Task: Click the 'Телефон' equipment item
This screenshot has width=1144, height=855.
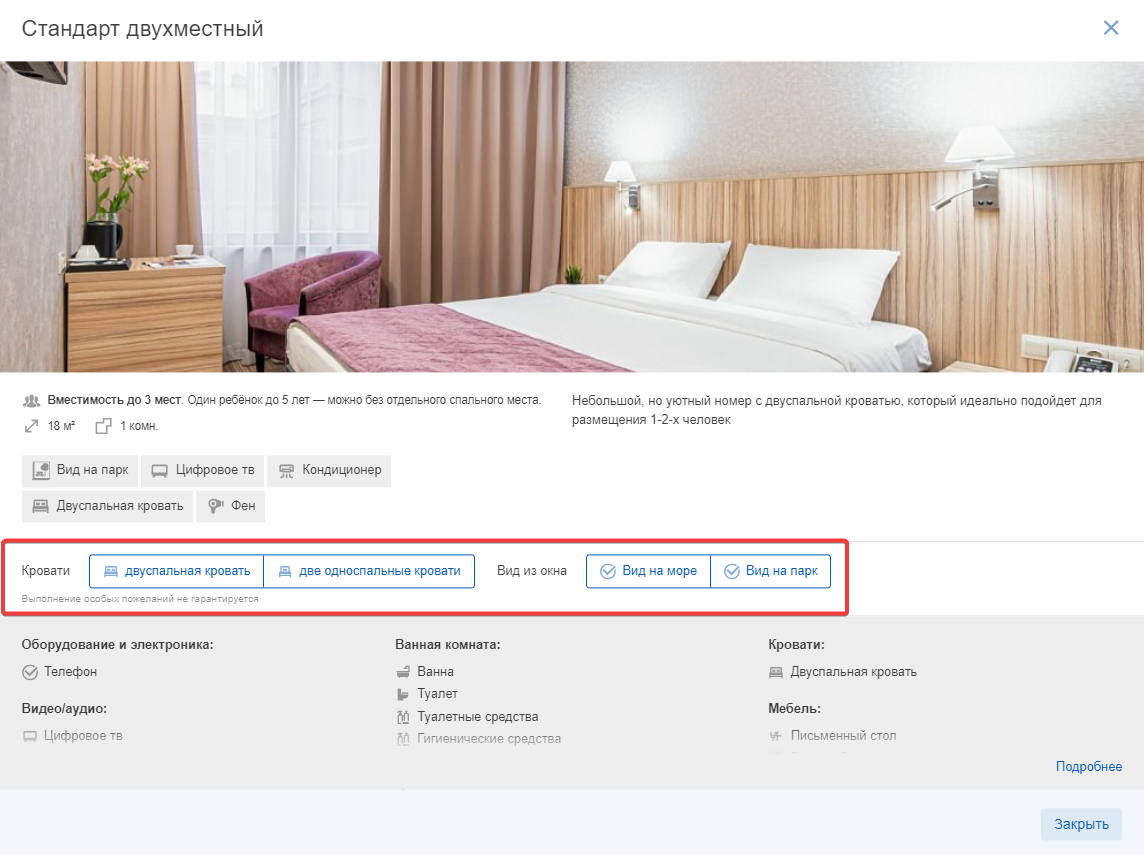Action: pos(59,672)
